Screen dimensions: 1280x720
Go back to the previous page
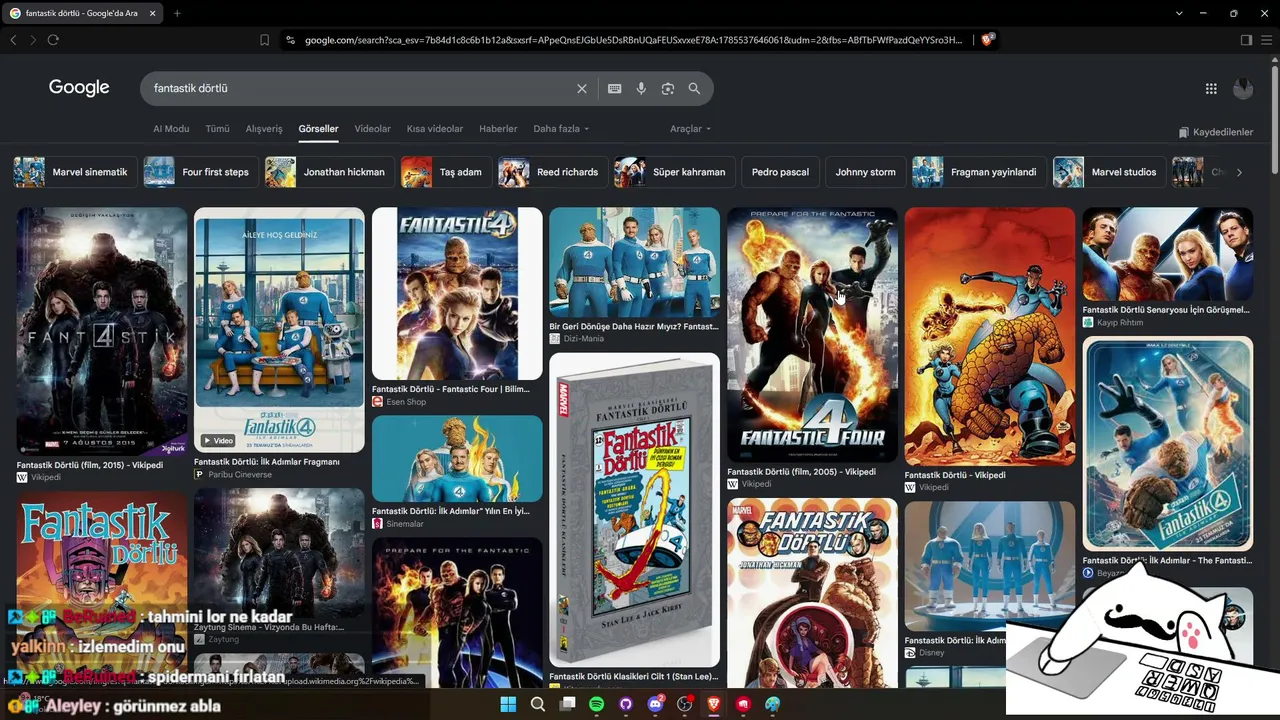coord(13,40)
